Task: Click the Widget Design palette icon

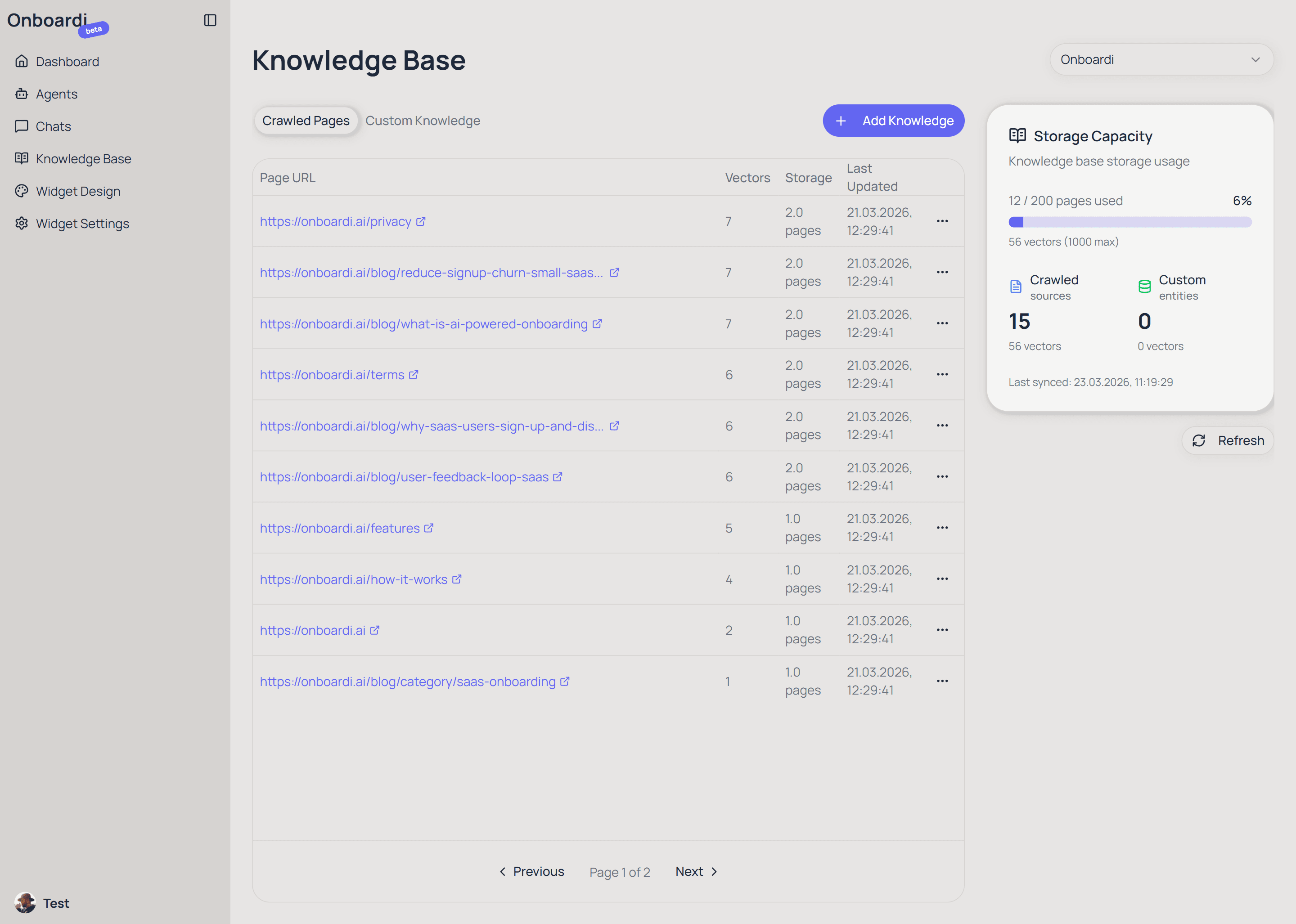Action: click(22, 191)
